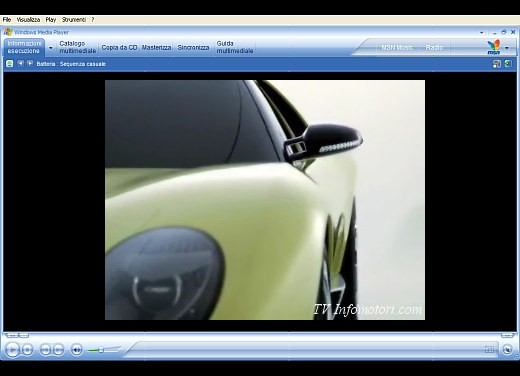Screen dimensions: 520x376
Task: Maximize the video and visualization pane
Action: click(x=496, y=64)
